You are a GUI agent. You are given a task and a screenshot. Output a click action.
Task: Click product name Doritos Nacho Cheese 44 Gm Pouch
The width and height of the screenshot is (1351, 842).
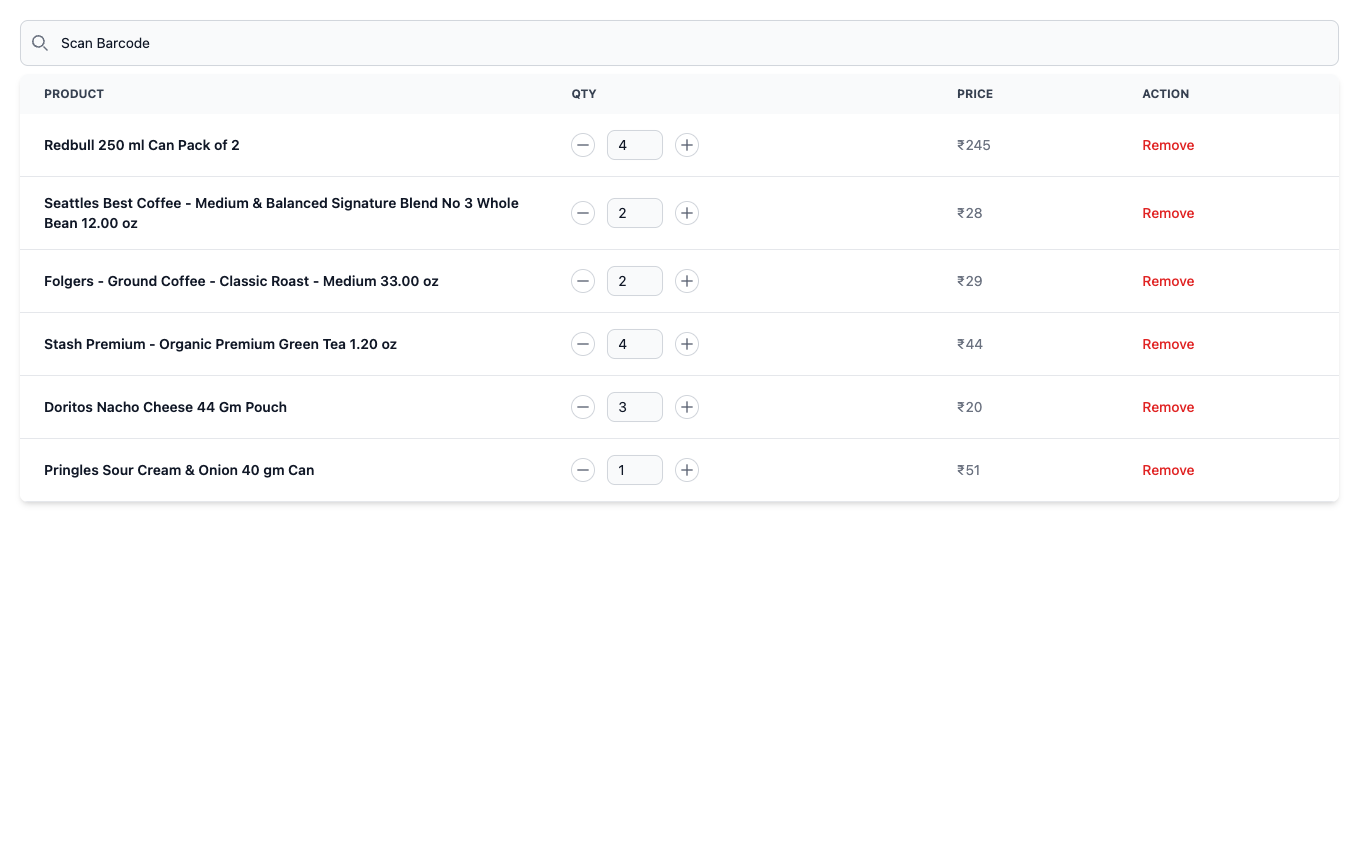(165, 407)
